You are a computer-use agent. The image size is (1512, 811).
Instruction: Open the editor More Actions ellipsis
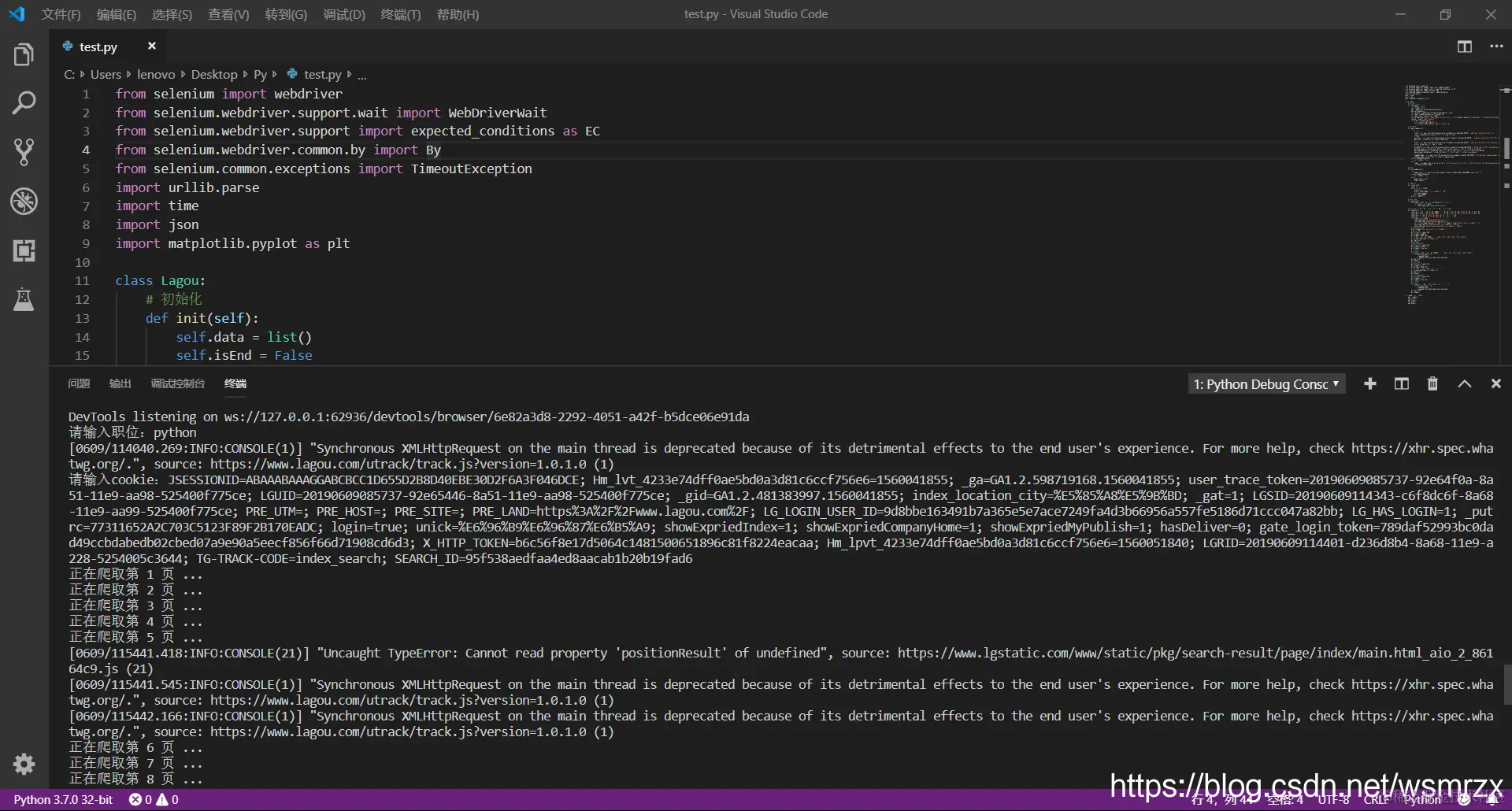pyautogui.click(x=1496, y=46)
